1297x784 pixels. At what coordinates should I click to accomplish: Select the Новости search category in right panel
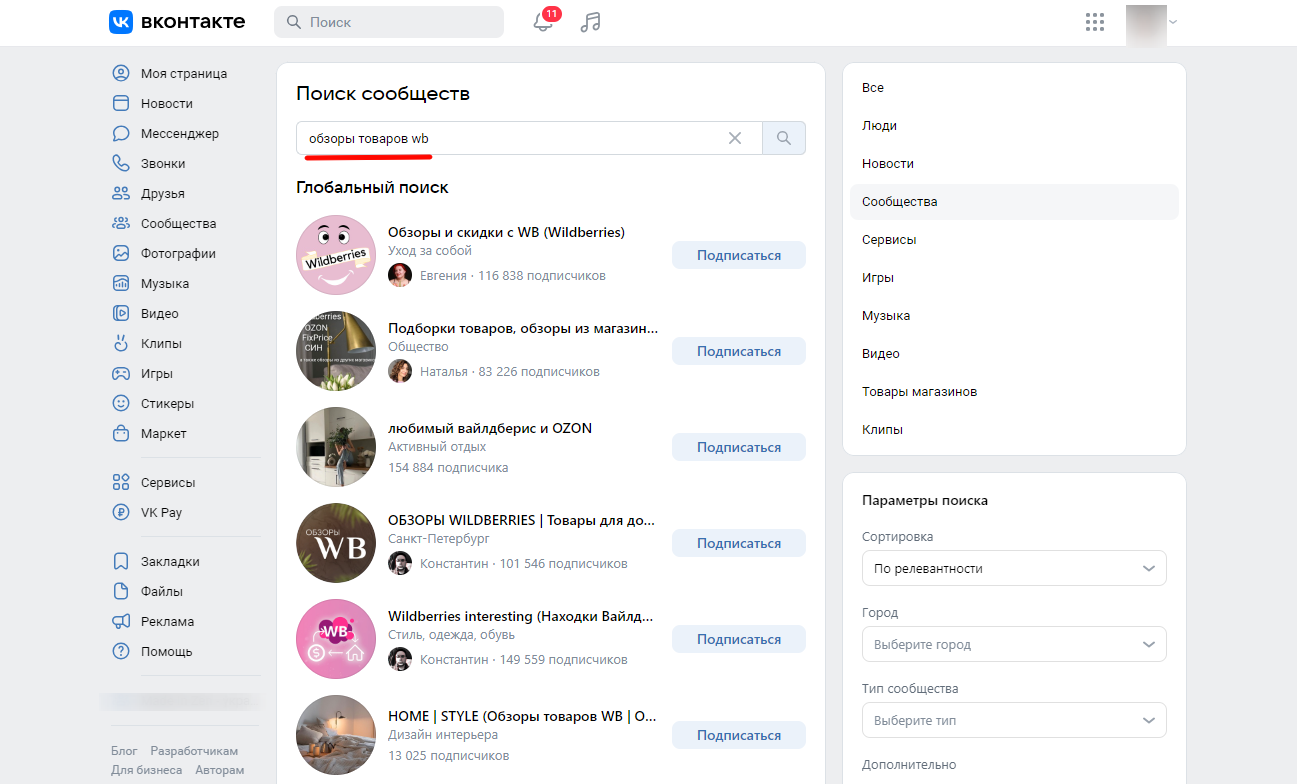[x=1014, y=164]
